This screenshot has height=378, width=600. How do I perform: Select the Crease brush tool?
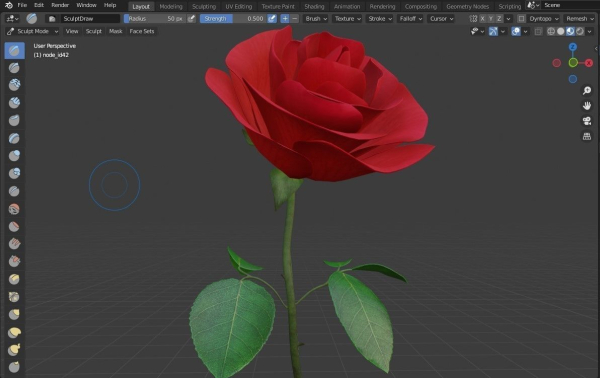tap(14, 191)
